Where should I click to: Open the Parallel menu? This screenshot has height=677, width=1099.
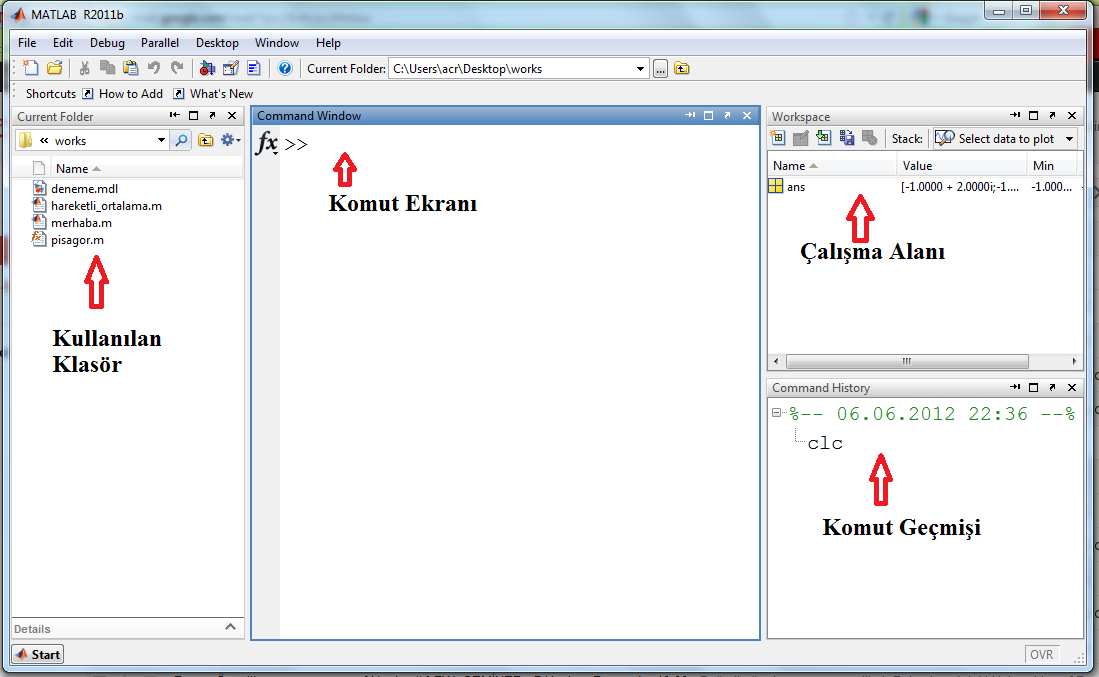[x=160, y=43]
